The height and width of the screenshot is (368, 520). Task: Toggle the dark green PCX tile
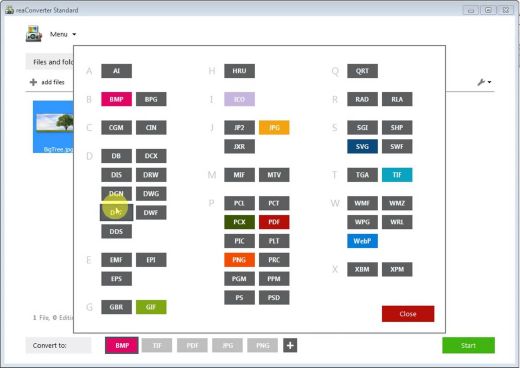(x=239, y=222)
